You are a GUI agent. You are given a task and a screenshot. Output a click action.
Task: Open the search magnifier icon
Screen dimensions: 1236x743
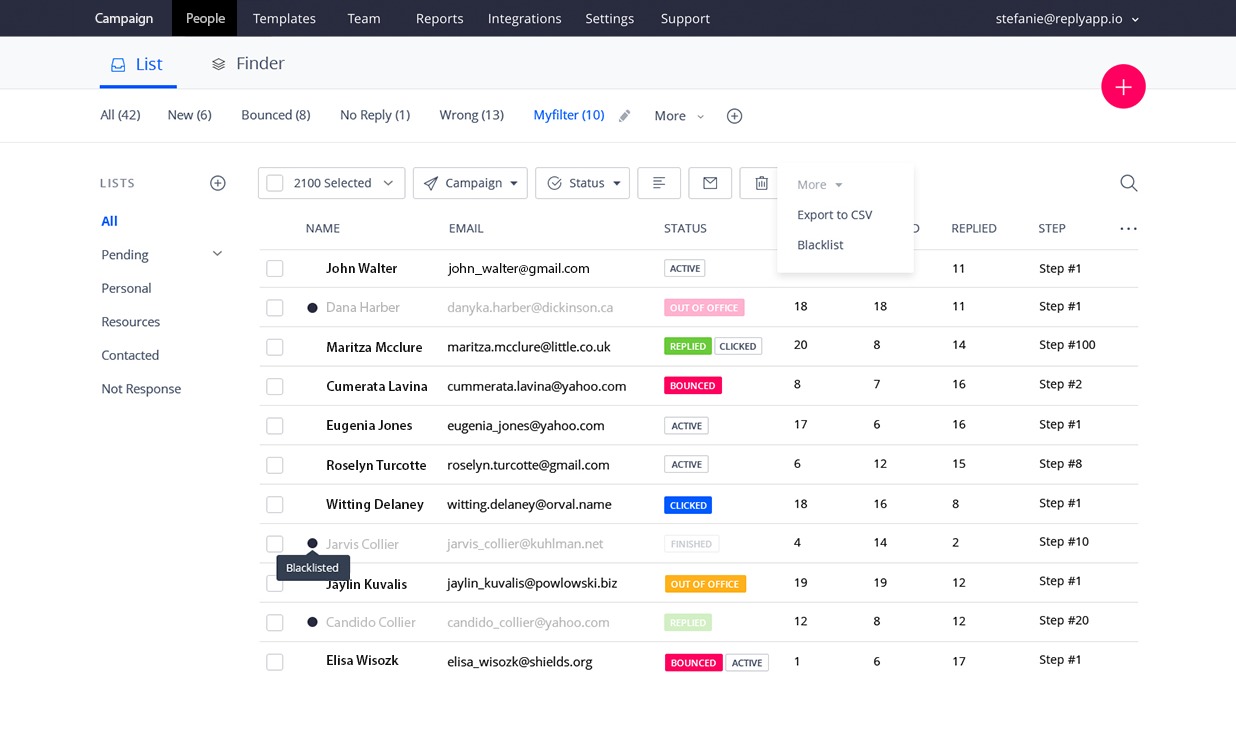[1128, 183]
